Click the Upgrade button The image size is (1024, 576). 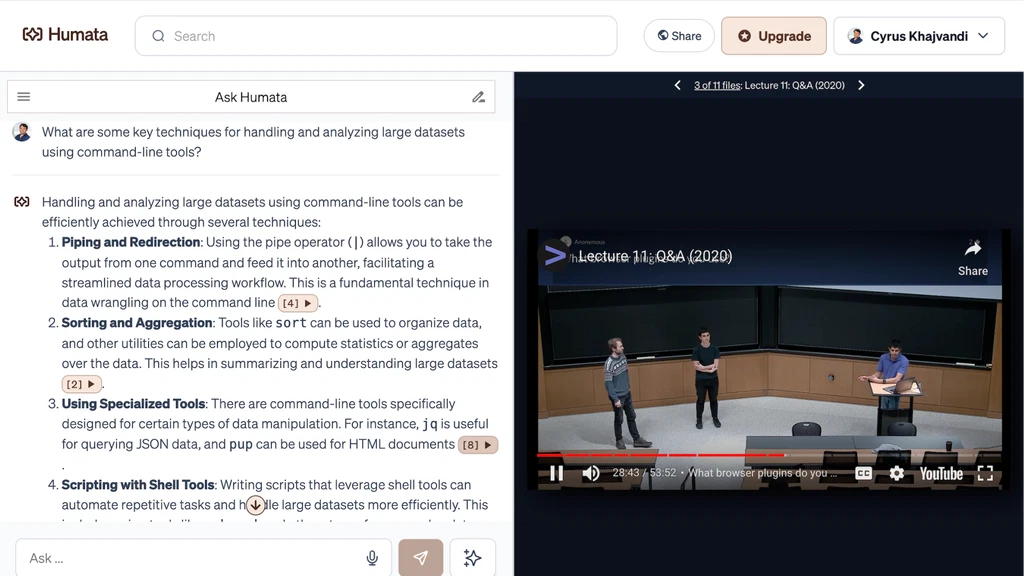coord(773,36)
